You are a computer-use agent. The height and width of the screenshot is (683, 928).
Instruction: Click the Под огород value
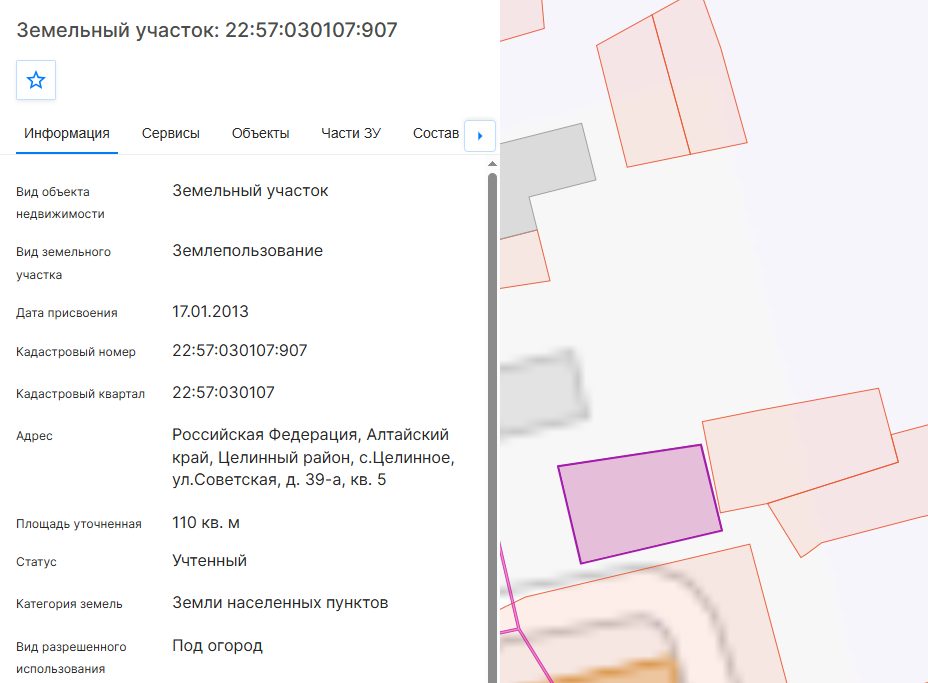click(217, 645)
